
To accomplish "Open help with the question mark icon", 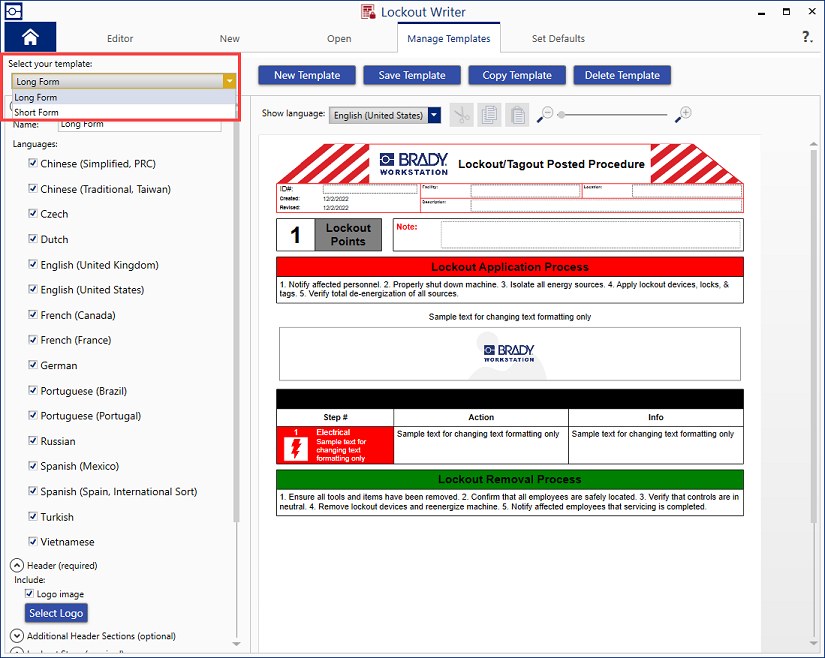I will [807, 38].
